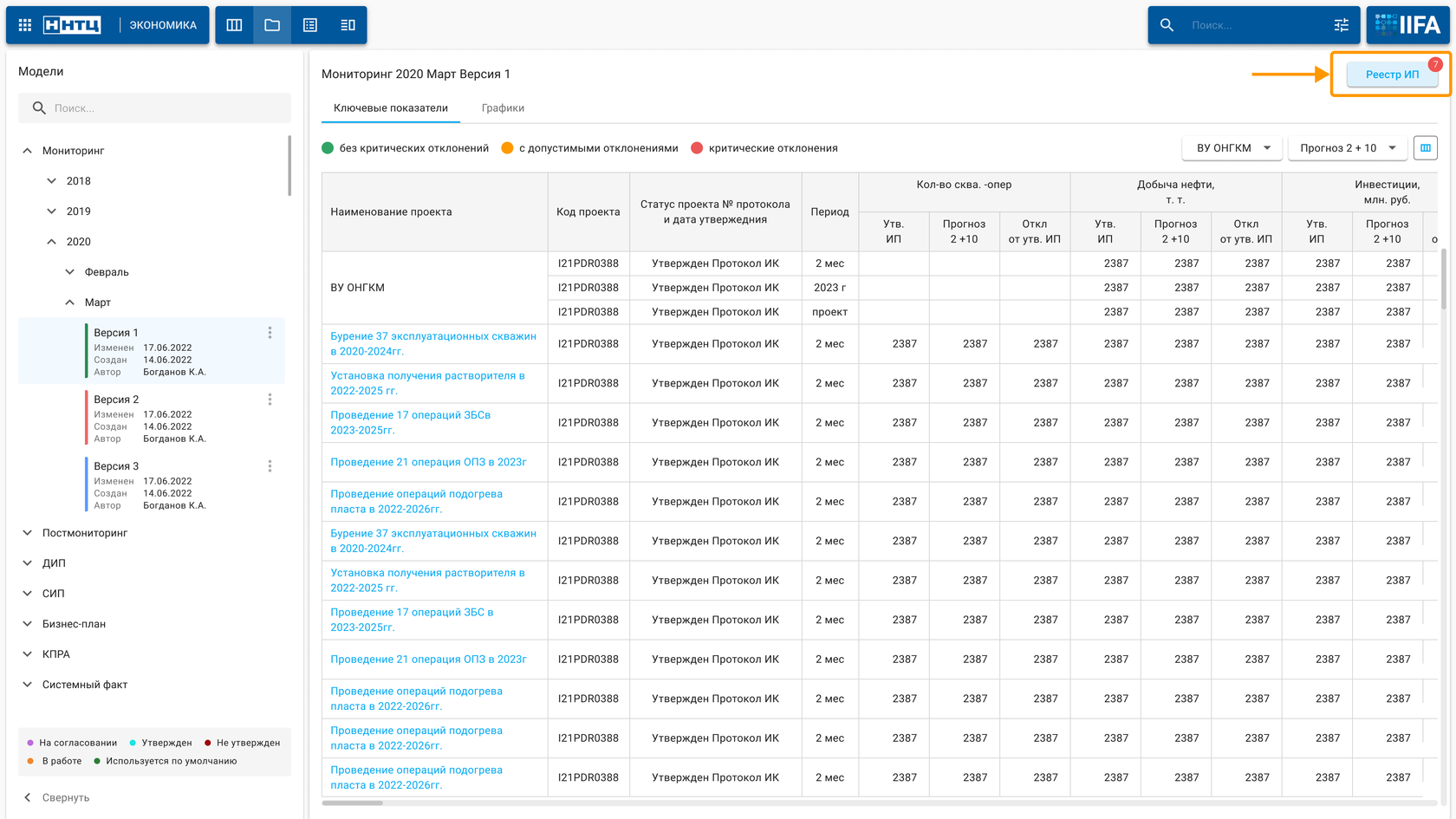Open Проведение 21 операция ОПЗ в 2023г link
The width and height of the screenshot is (1456, 819).
coord(428,462)
